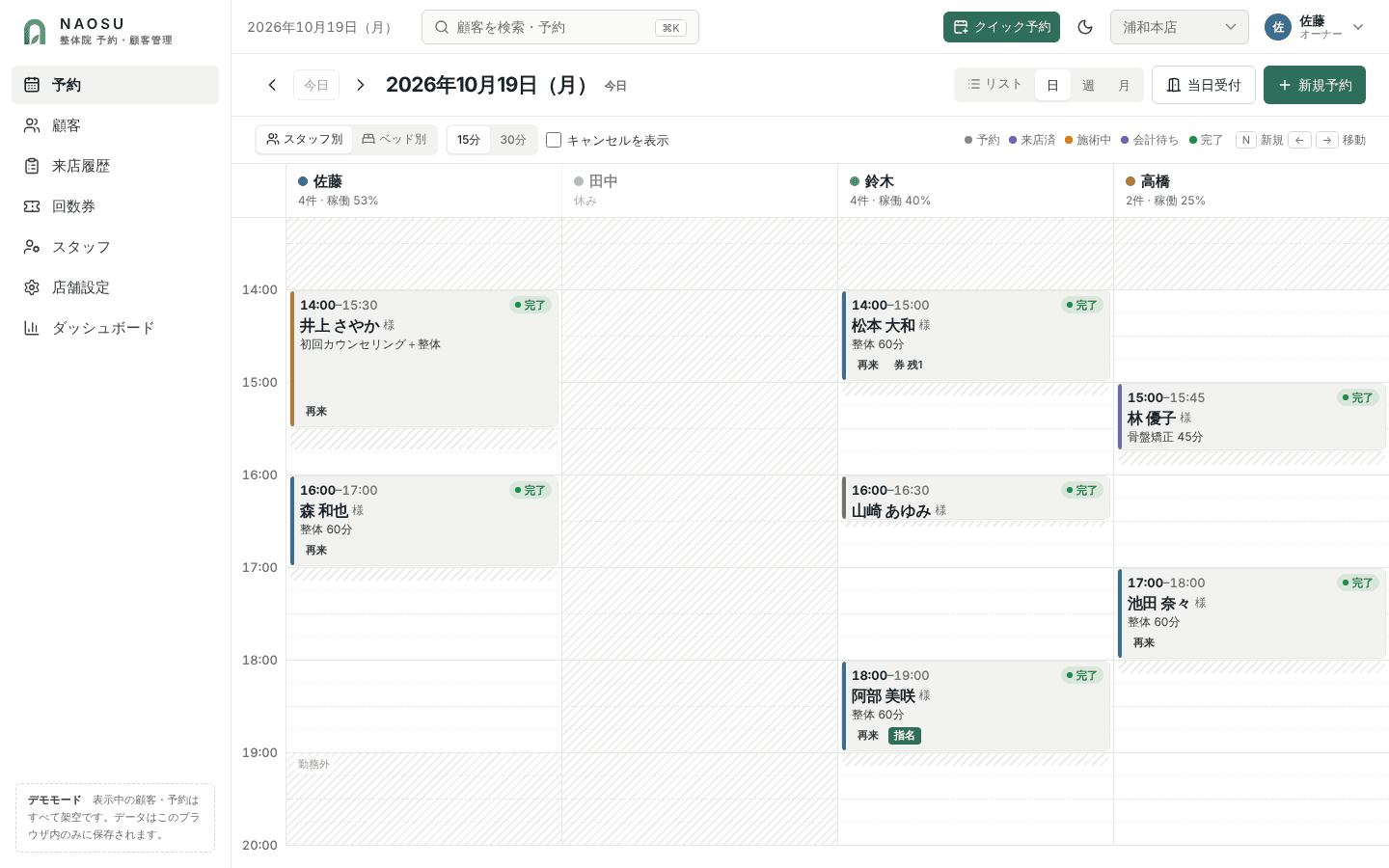
Task: Click 当日受付 button
Action: (1204, 85)
